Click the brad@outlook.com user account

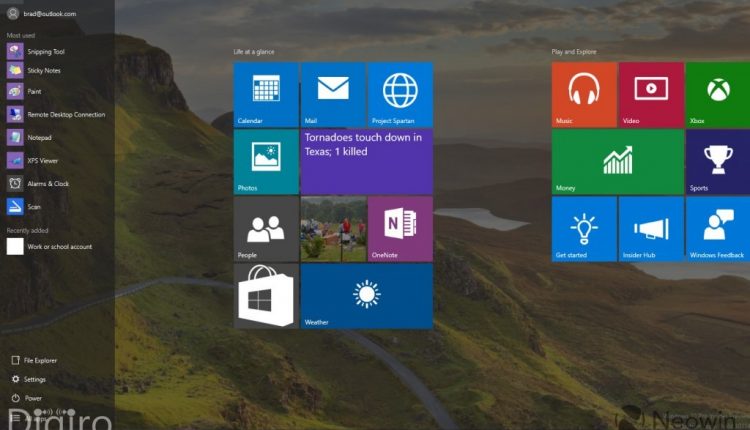[42, 13]
